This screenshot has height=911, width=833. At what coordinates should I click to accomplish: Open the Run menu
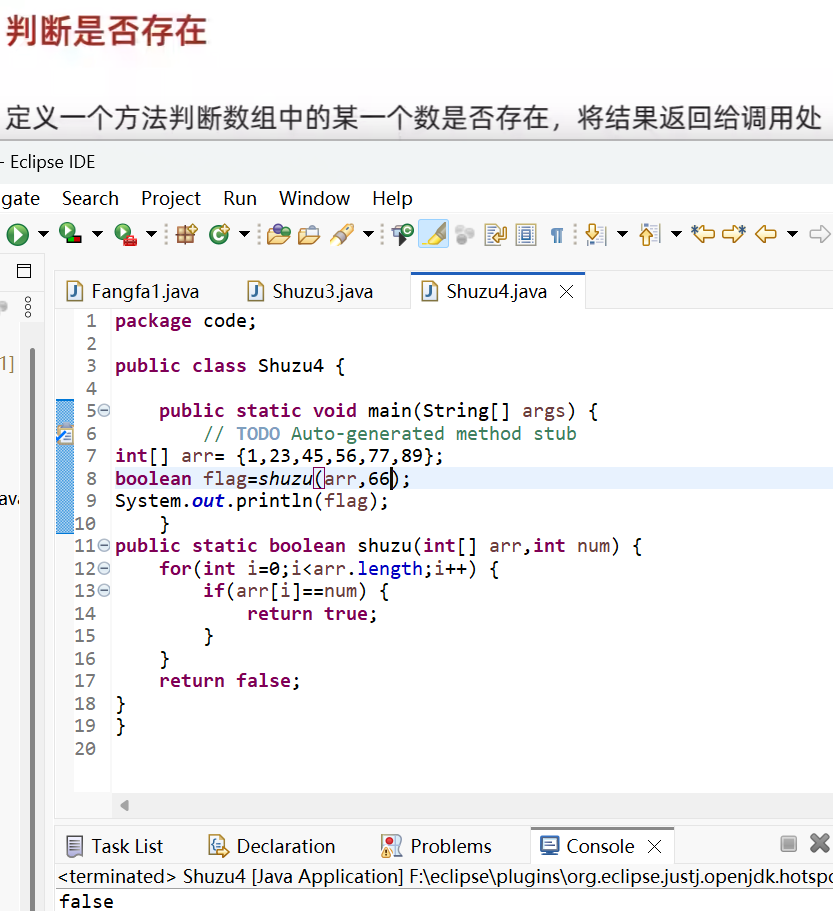(240, 199)
